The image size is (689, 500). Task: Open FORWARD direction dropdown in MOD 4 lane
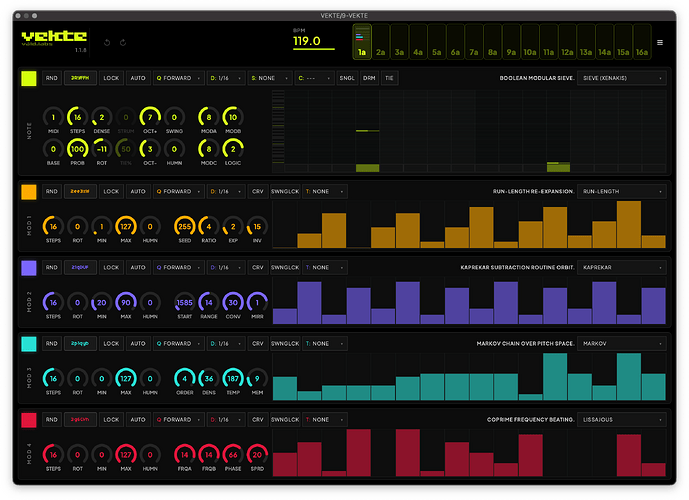(x=178, y=420)
